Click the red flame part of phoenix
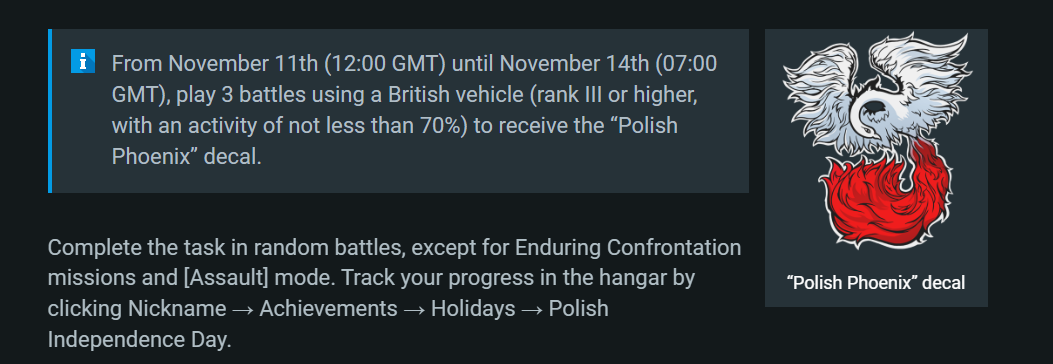Screen dimensions: 1053x364 [883, 196]
